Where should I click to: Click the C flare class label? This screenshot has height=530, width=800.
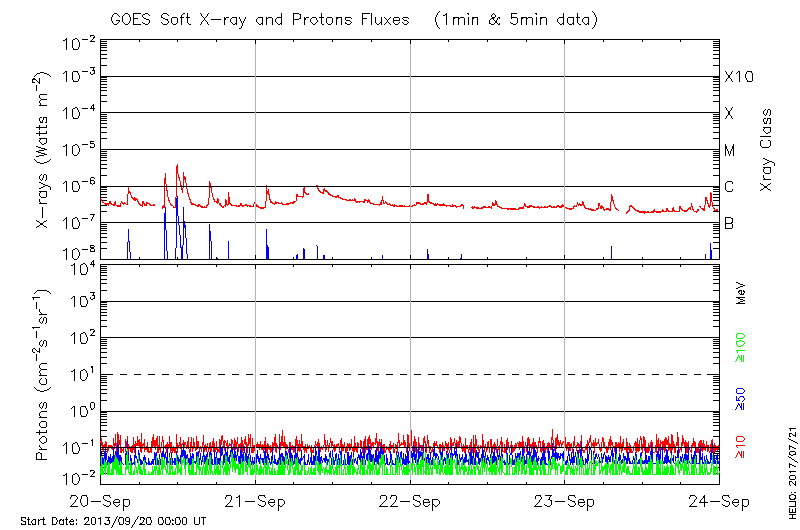[x=729, y=187]
